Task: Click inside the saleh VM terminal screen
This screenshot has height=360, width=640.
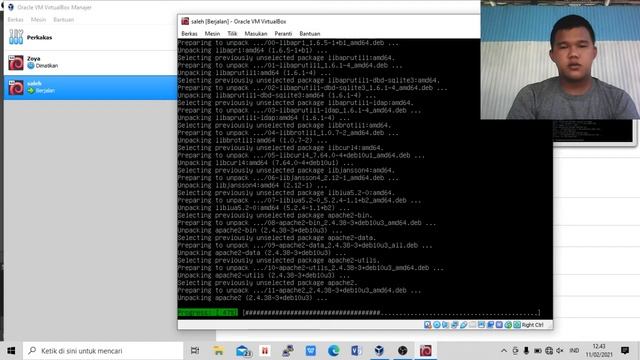Action: coord(365,179)
